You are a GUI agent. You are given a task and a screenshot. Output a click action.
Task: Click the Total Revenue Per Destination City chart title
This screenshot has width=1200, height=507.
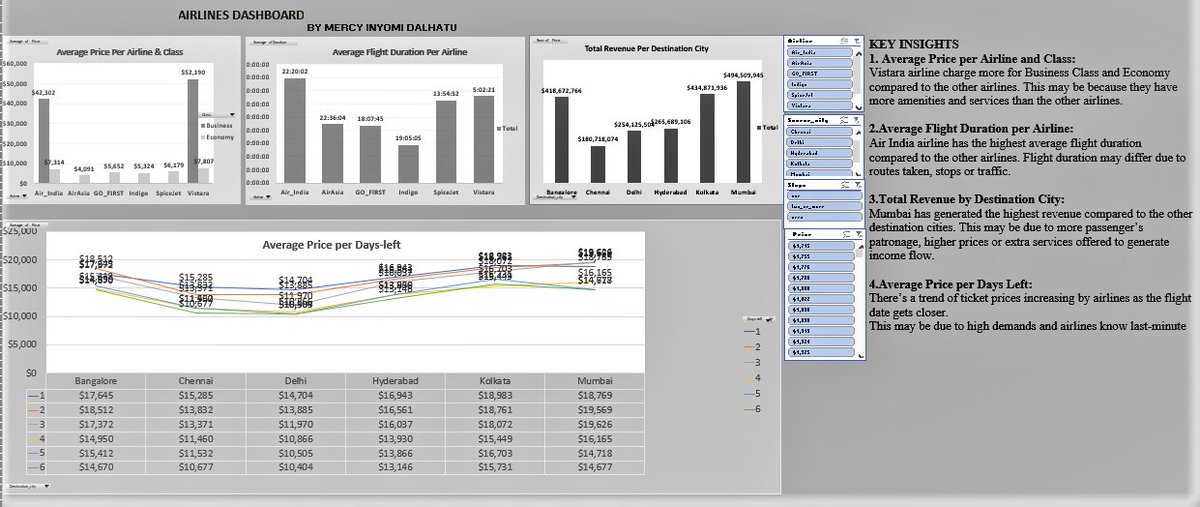coord(646,48)
